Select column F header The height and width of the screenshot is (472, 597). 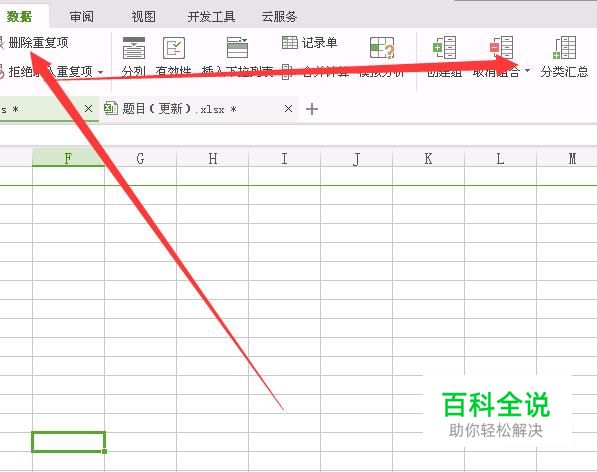(69, 158)
